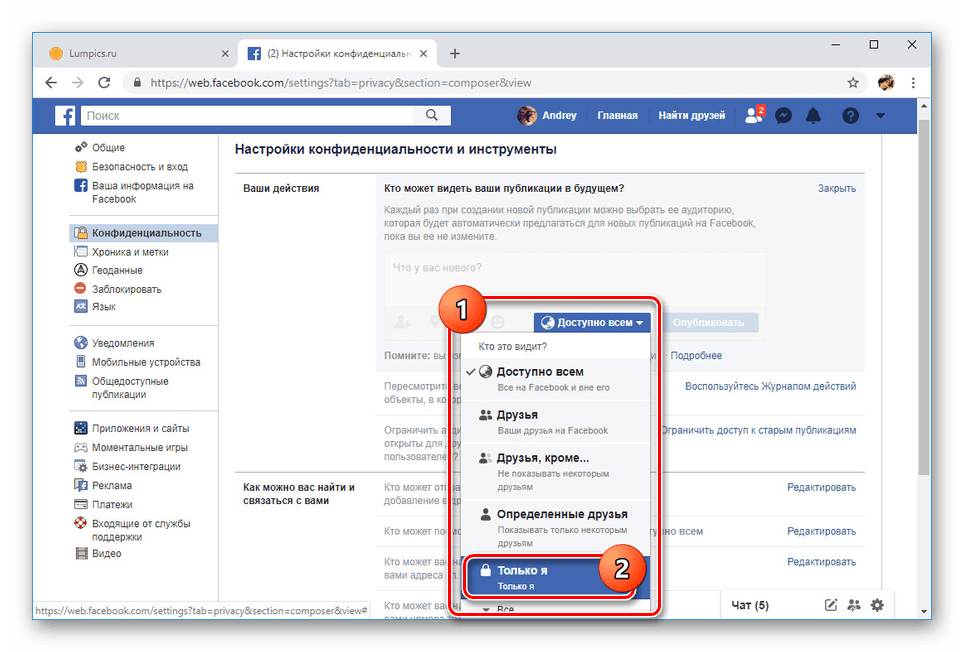
Task: Open help question mark icon
Action: click(x=850, y=116)
